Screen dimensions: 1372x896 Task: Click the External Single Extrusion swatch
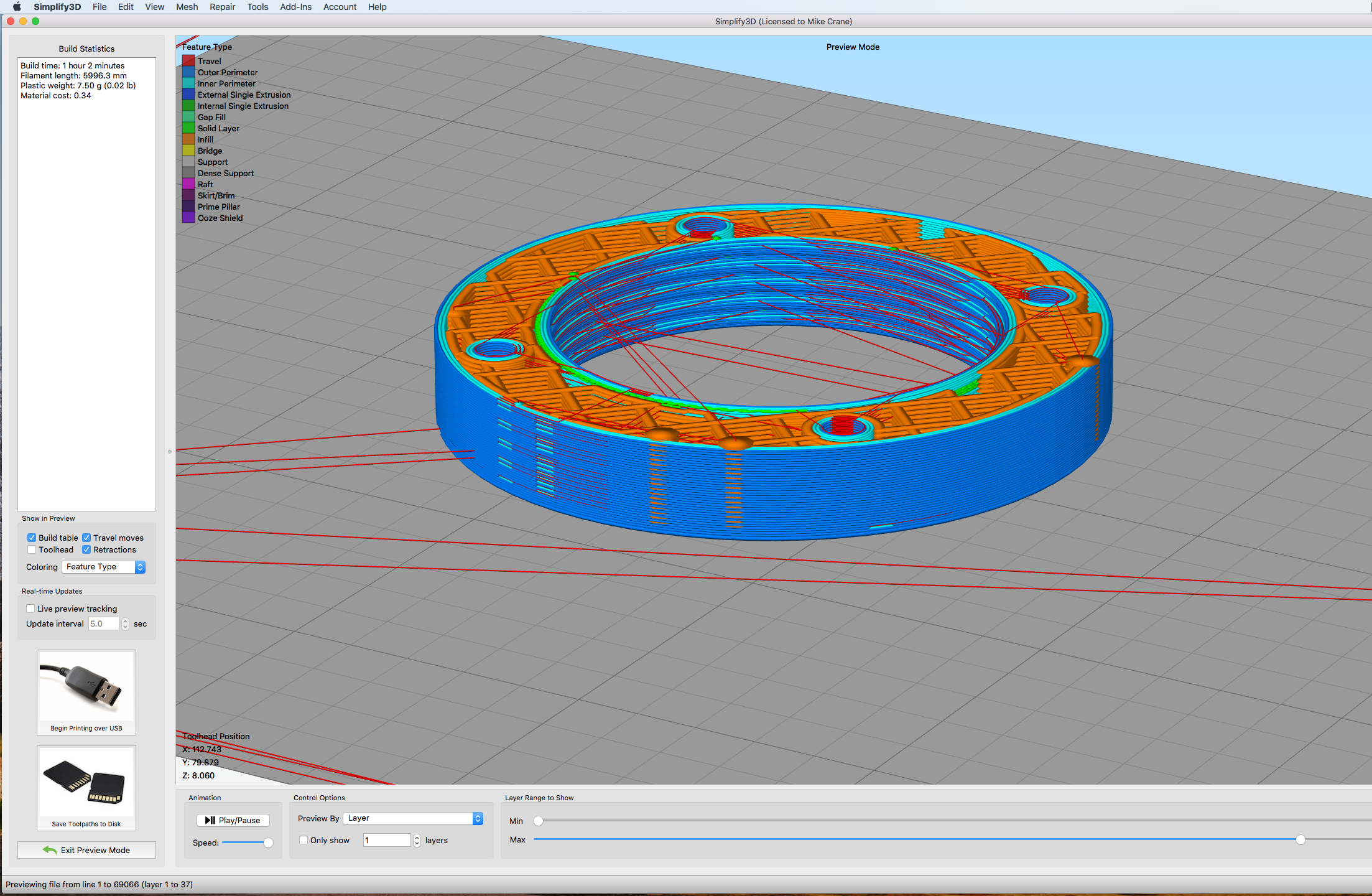(x=188, y=95)
